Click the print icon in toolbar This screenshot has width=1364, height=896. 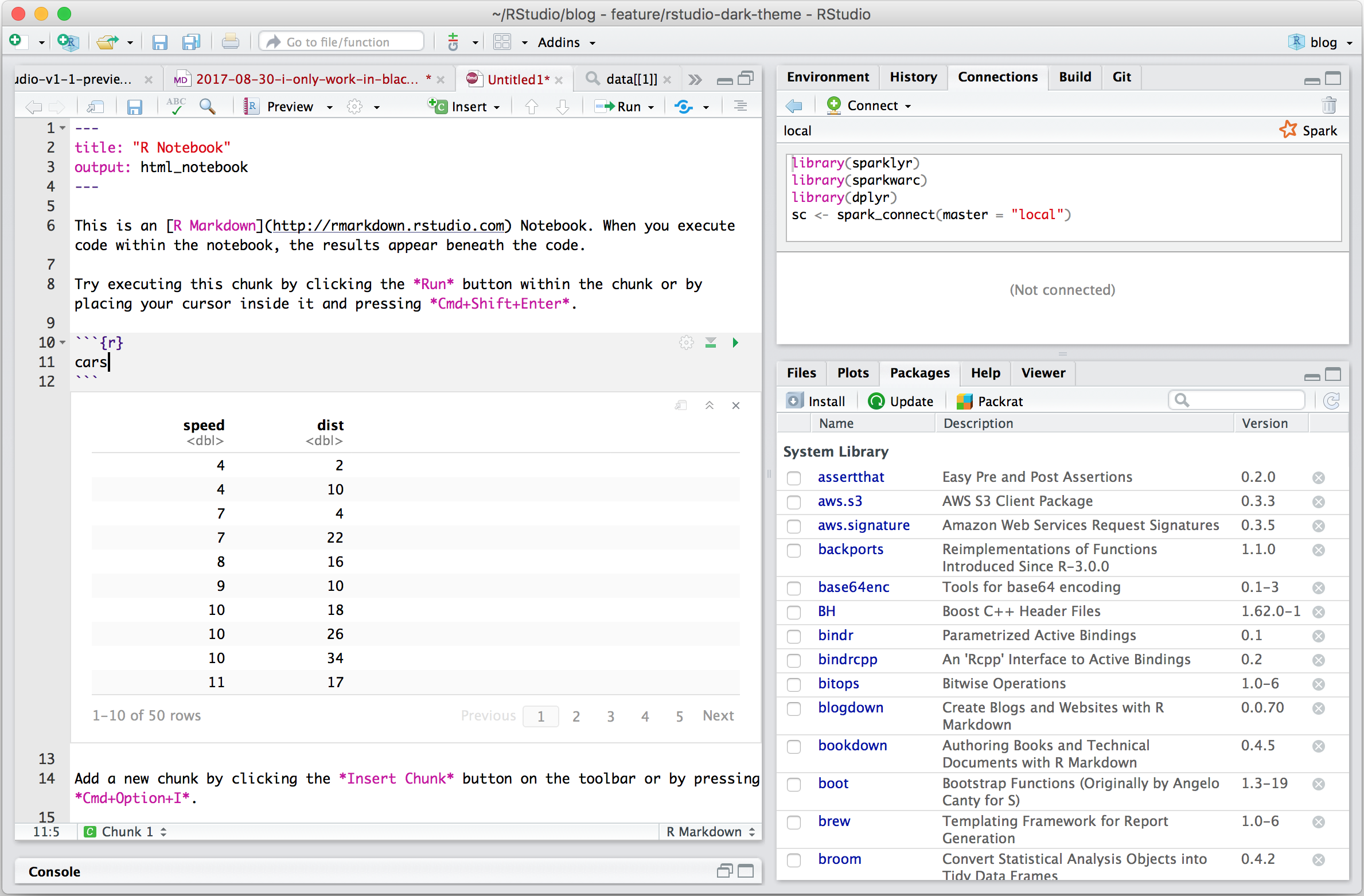coord(231,42)
